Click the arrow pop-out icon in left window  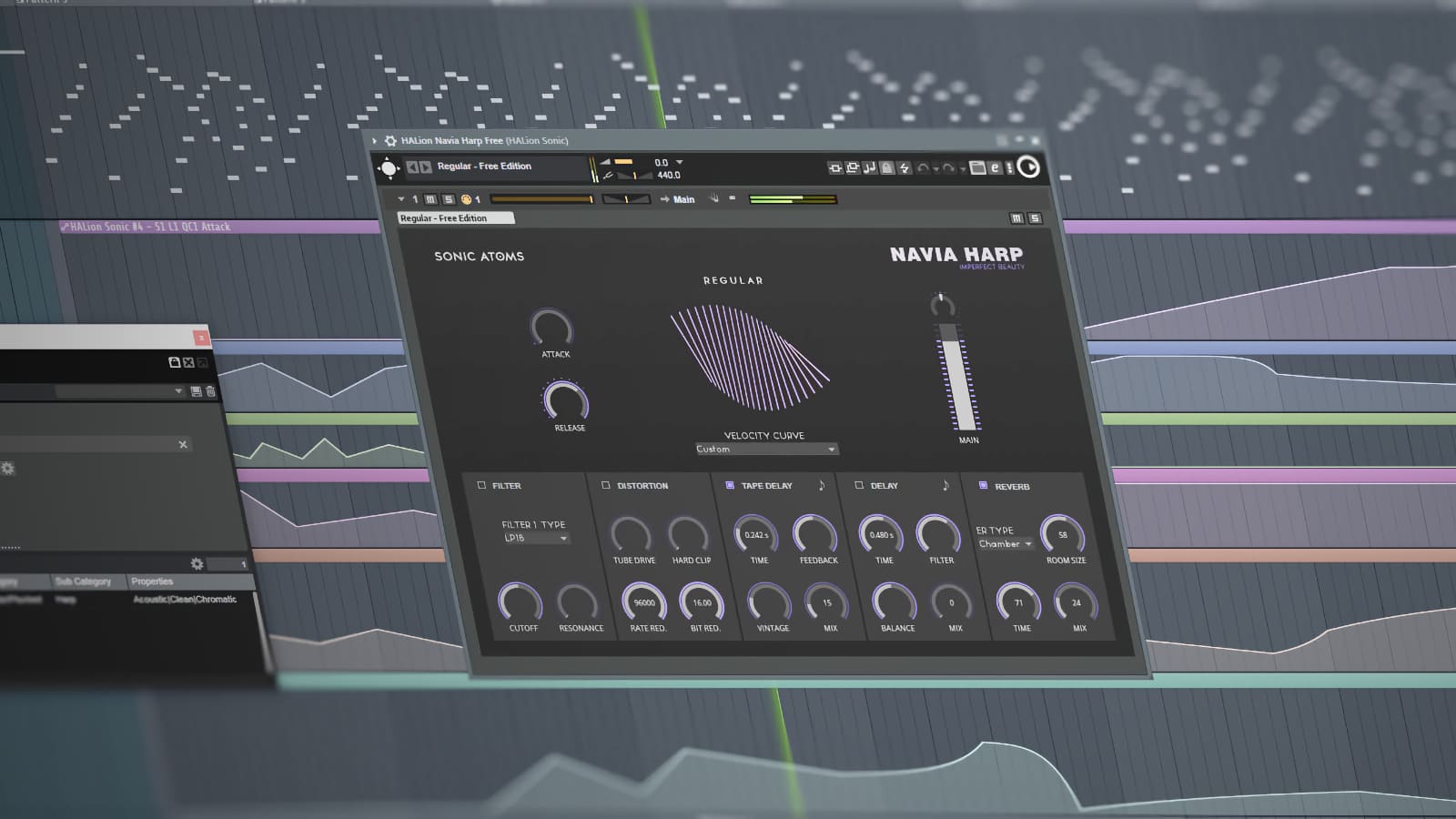pyautogui.click(x=202, y=362)
